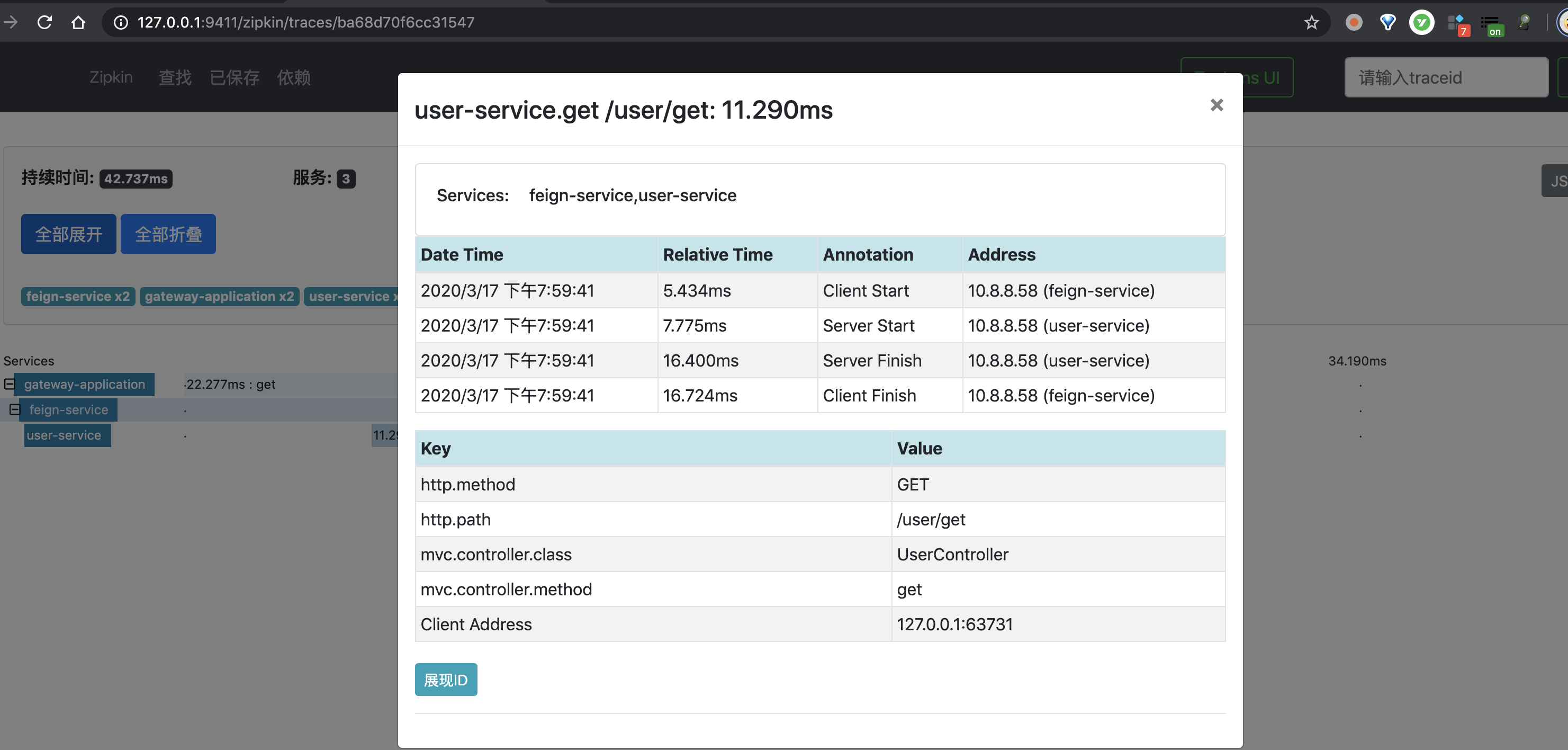This screenshot has width=1568, height=750.
Task: Click the site info icon in address bar
Action: coord(121,23)
